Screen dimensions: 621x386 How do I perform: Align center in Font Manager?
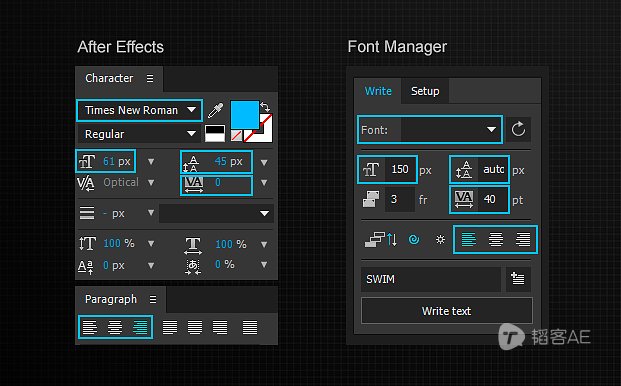496,240
